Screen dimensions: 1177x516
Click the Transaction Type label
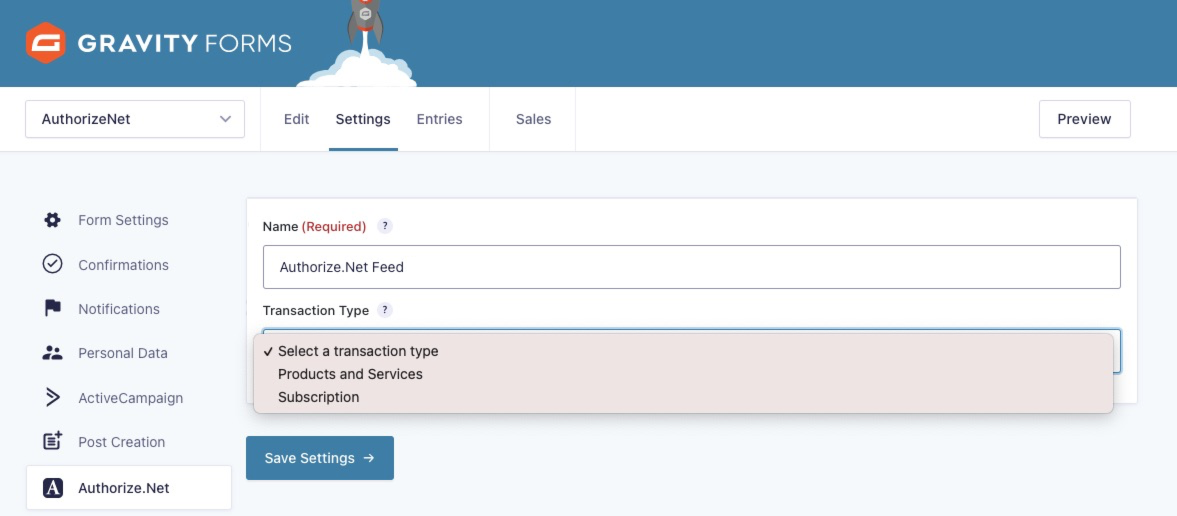point(315,310)
